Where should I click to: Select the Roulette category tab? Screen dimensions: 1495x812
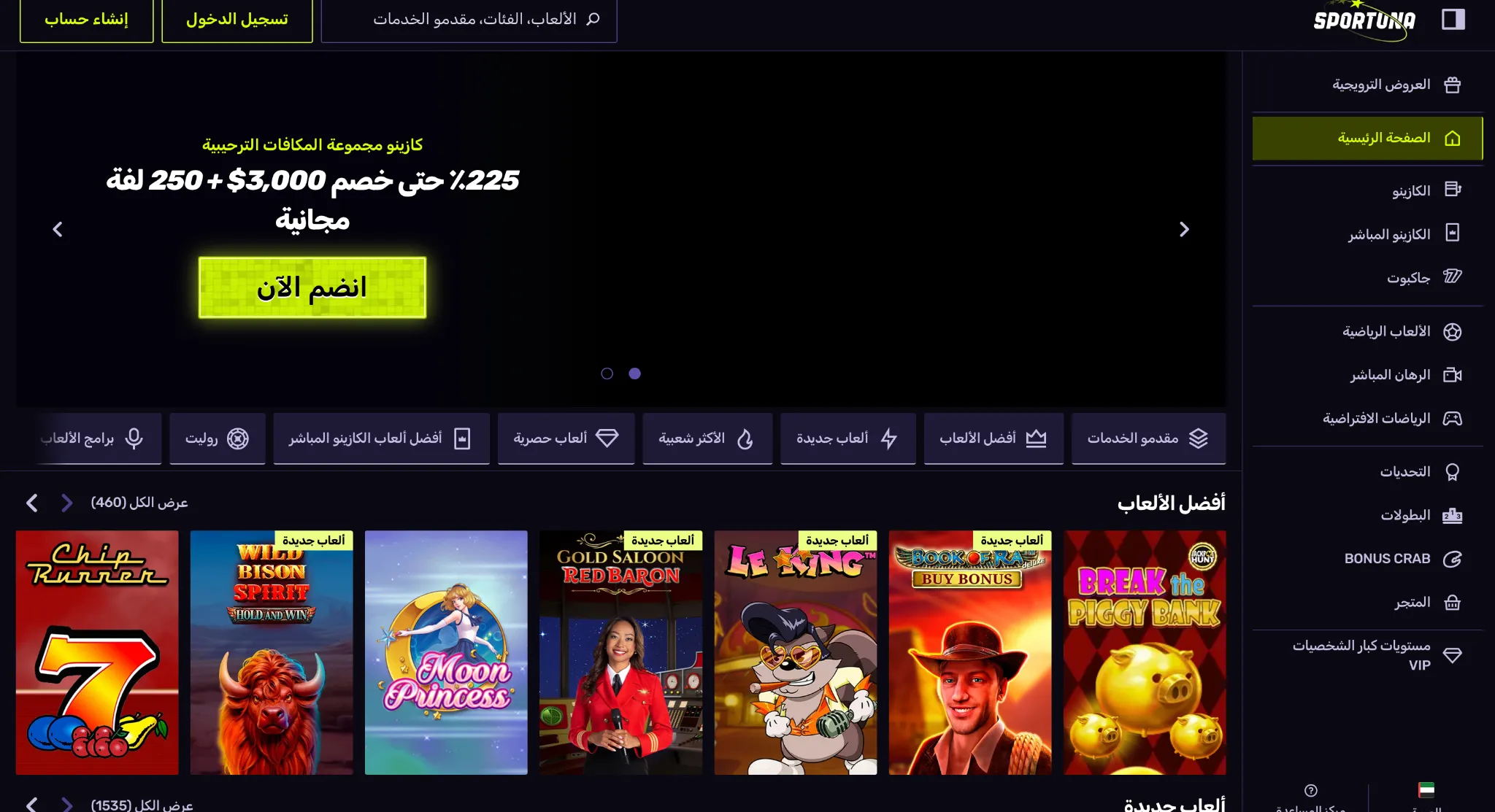coord(218,438)
